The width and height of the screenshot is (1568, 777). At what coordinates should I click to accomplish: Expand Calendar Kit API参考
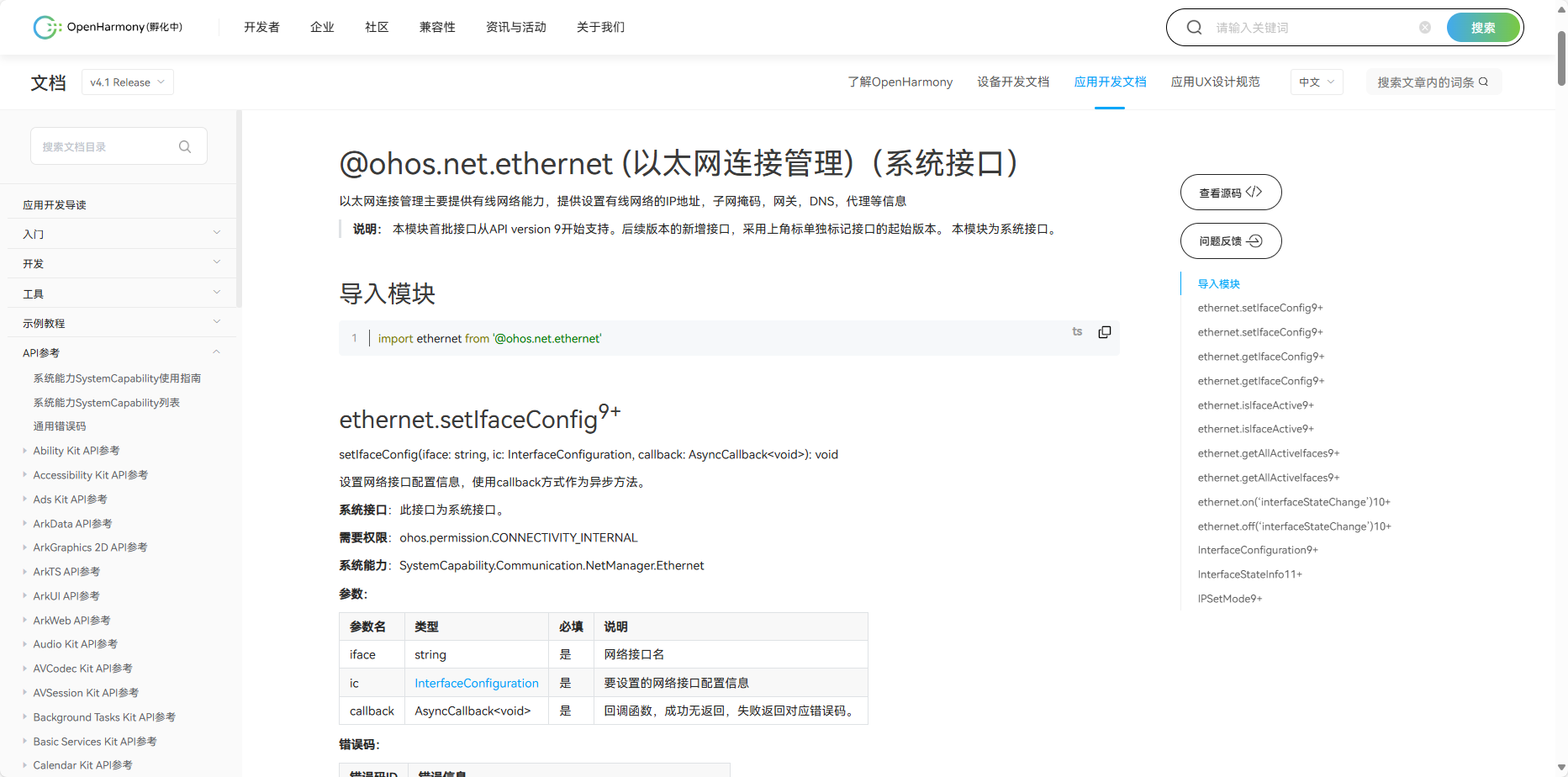[24, 765]
